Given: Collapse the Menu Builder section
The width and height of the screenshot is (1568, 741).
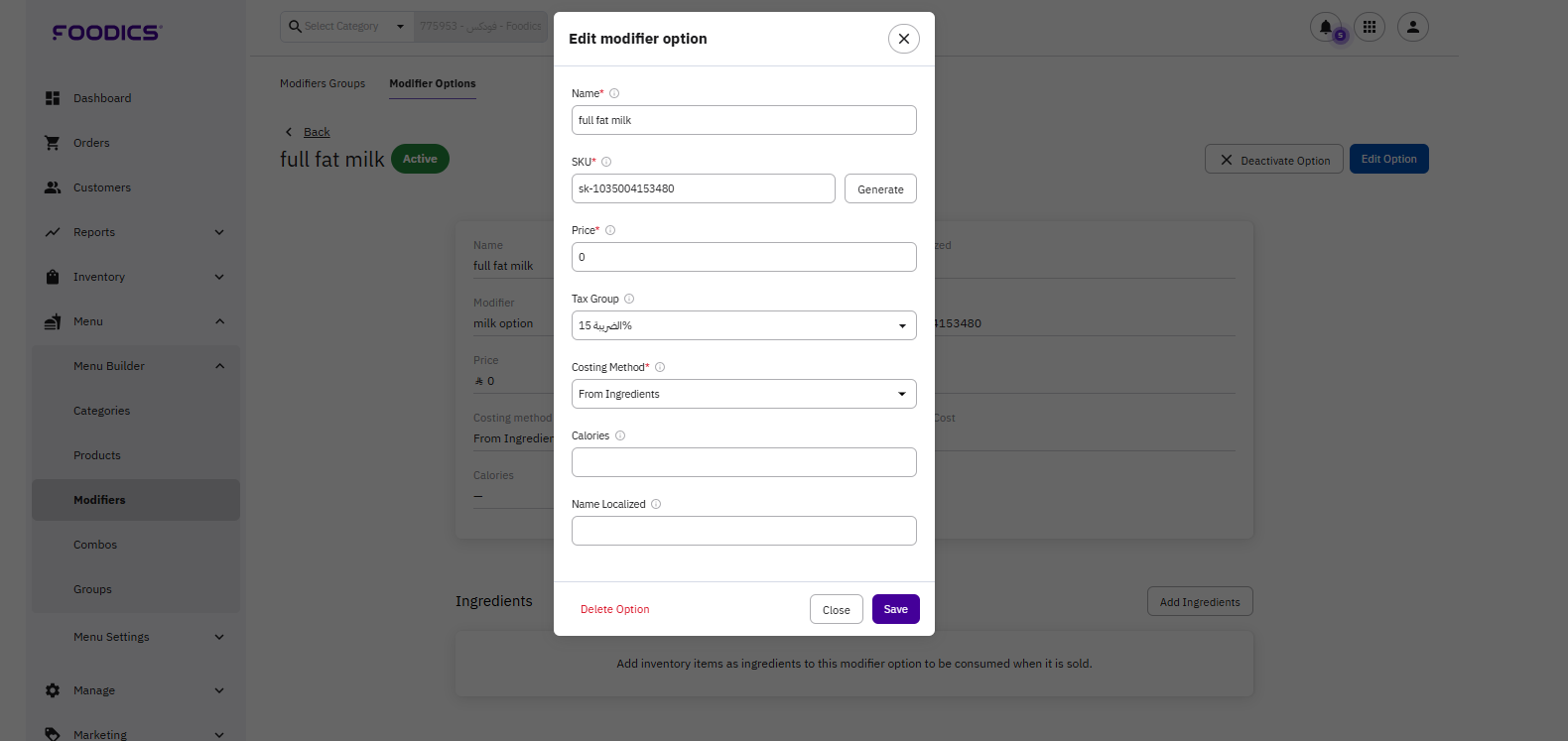Looking at the screenshot, I should coord(219,366).
